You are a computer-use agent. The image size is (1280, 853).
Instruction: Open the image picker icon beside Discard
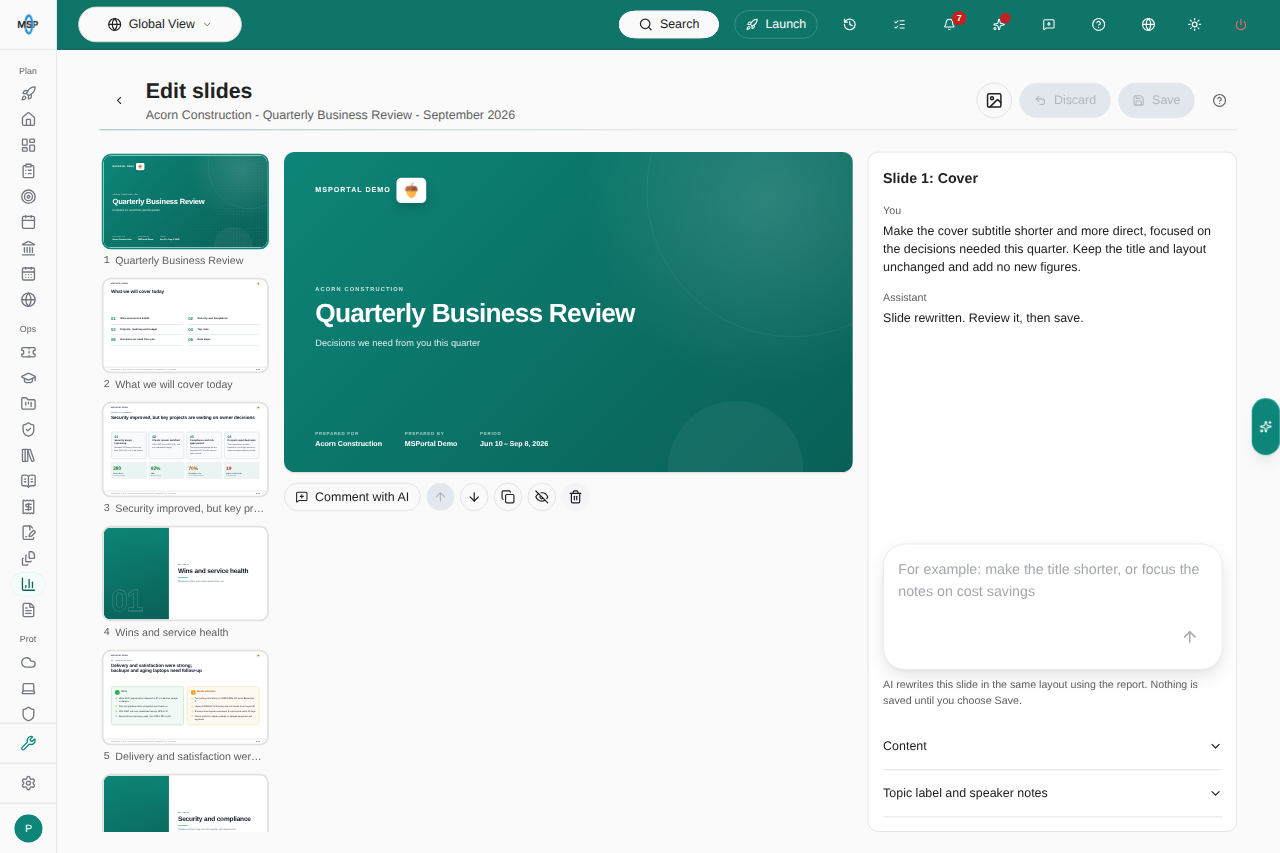[994, 100]
